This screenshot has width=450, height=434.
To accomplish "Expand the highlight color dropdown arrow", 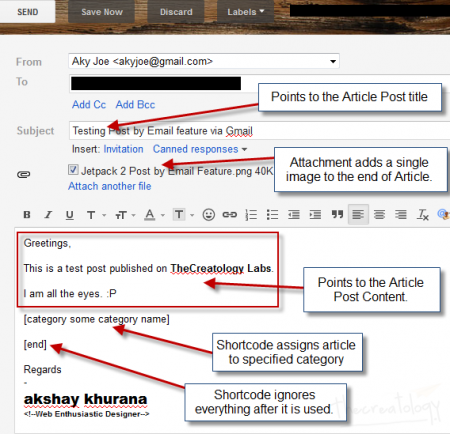I will (192, 215).
